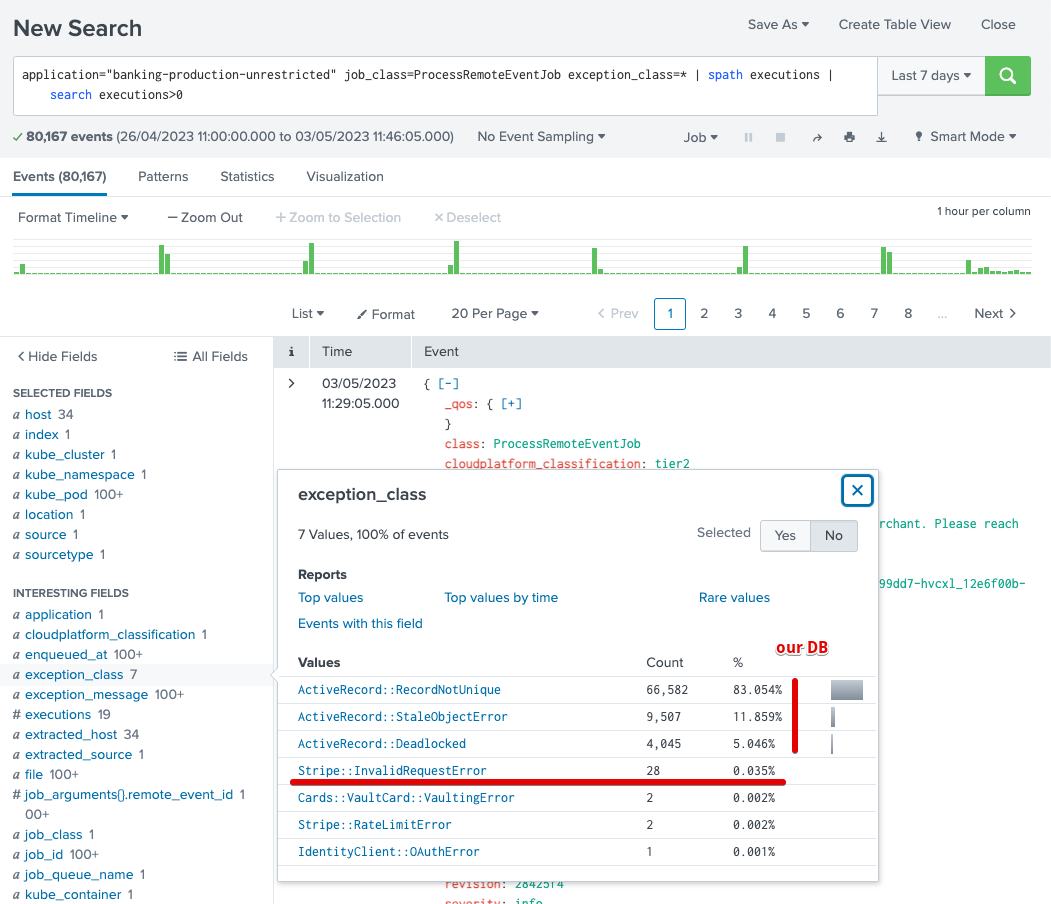Open the Last 7 days time range picker
This screenshot has height=904, width=1051.
[930, 75]
